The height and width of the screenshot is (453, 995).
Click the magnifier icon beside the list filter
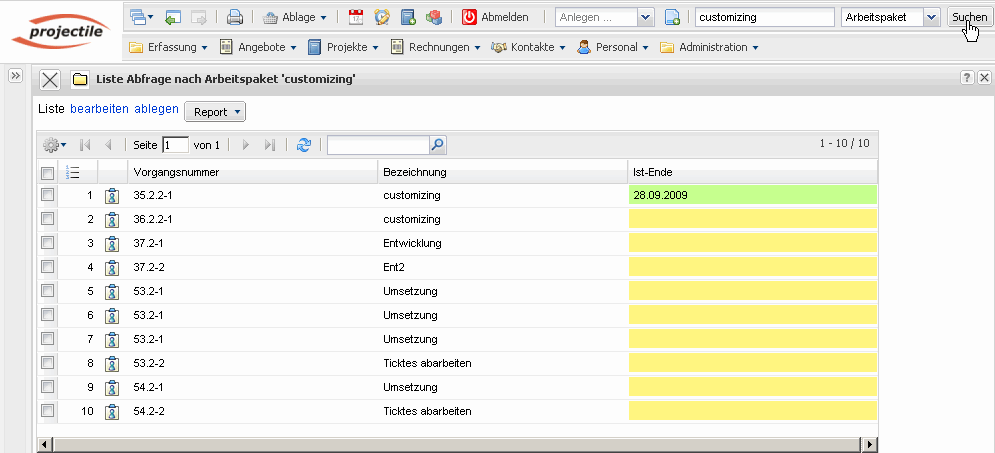(437, 145)
